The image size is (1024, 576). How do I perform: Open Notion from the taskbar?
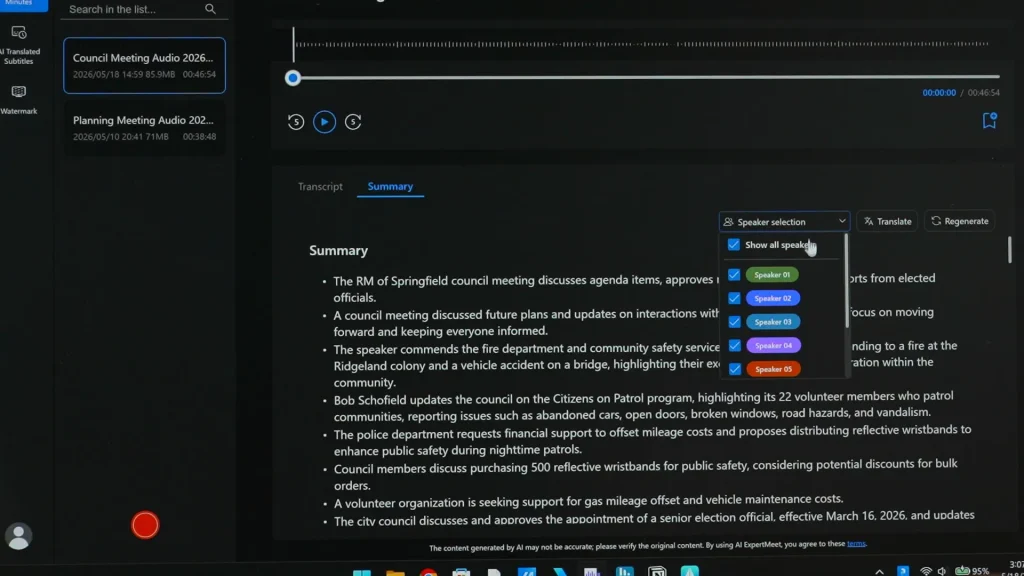(x=657, y=571)
